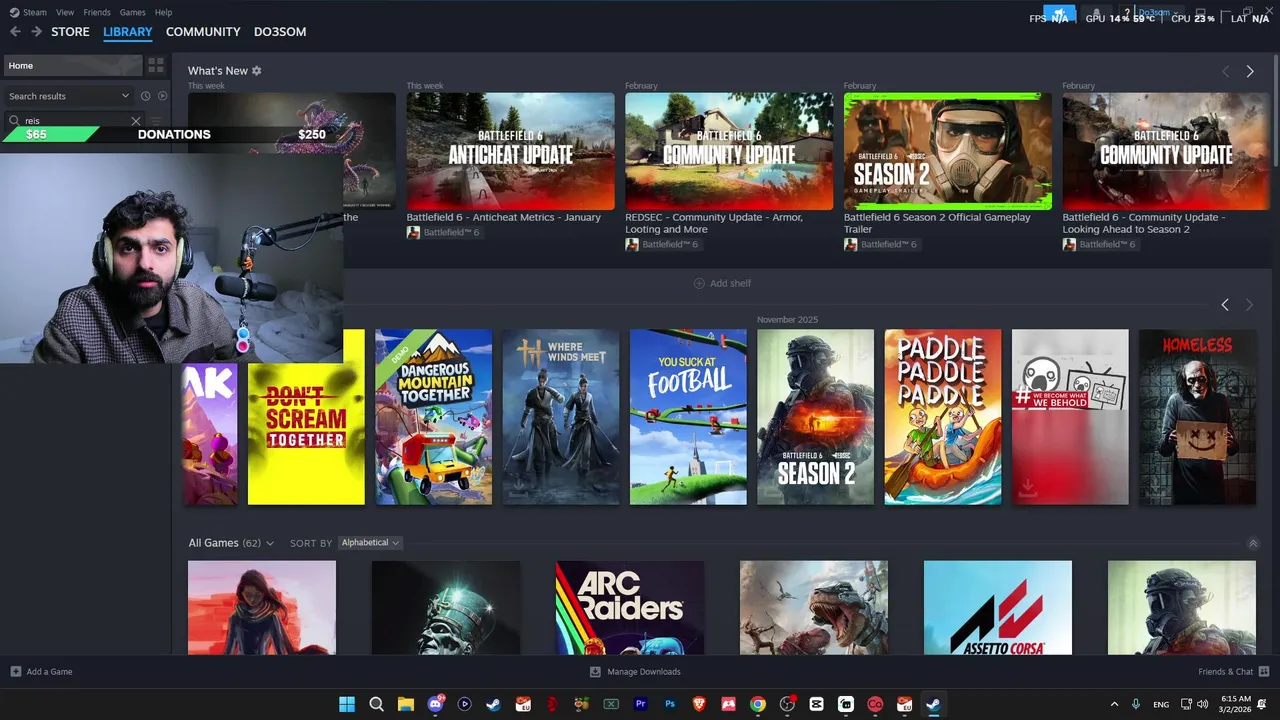Viewport: 1280px width, 720px height.
Task: Open You Suck at Football tile
Action: pos(688,417)
